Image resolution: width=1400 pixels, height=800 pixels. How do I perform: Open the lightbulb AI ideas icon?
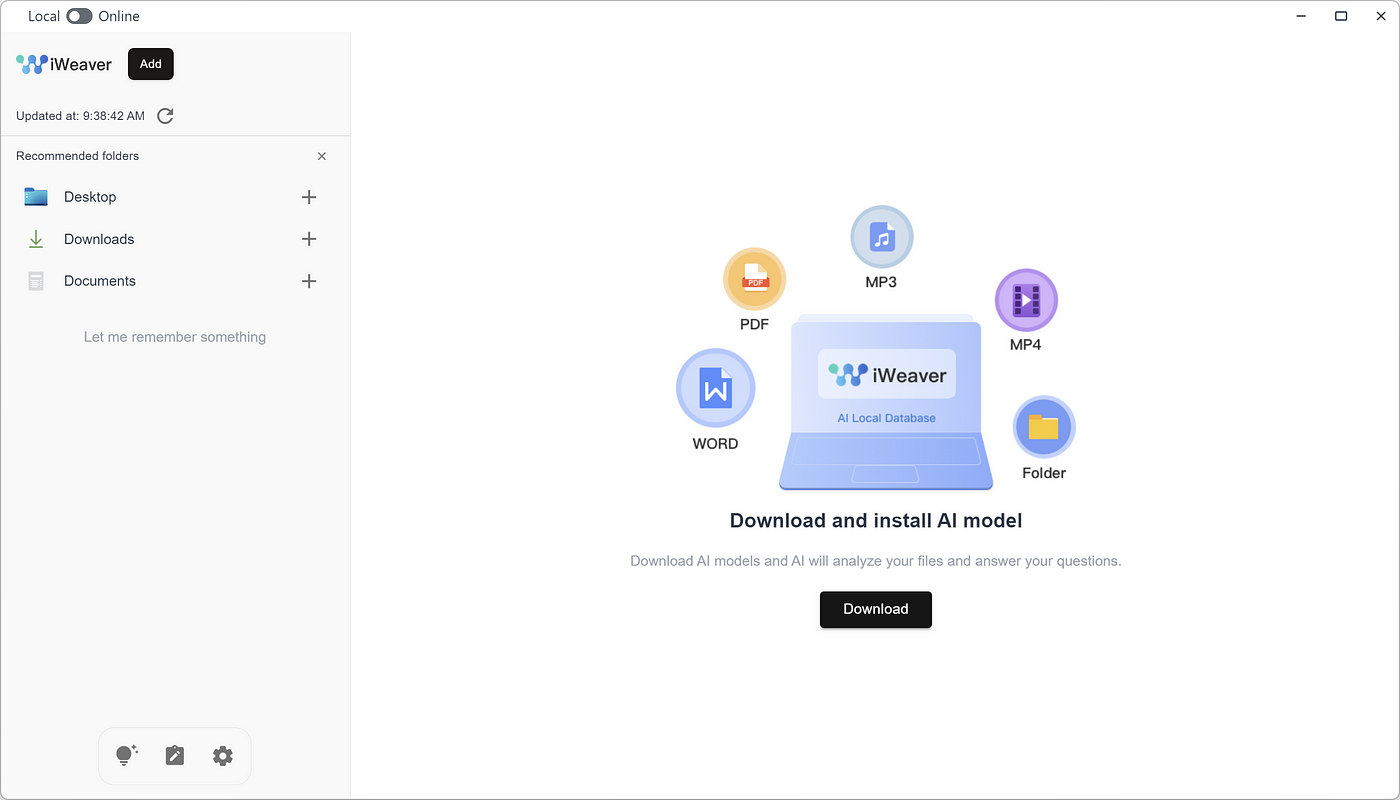click(x=126, y=756)
